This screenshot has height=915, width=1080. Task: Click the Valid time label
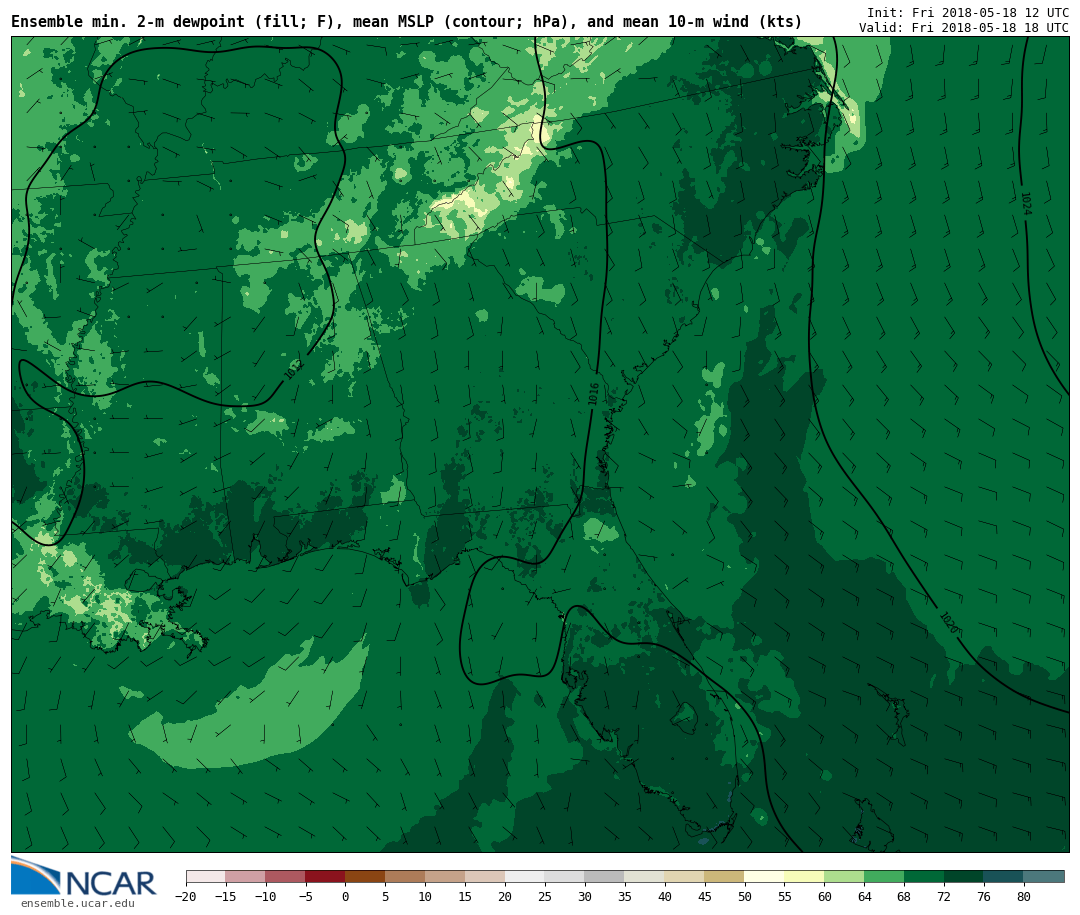point(963,28)
